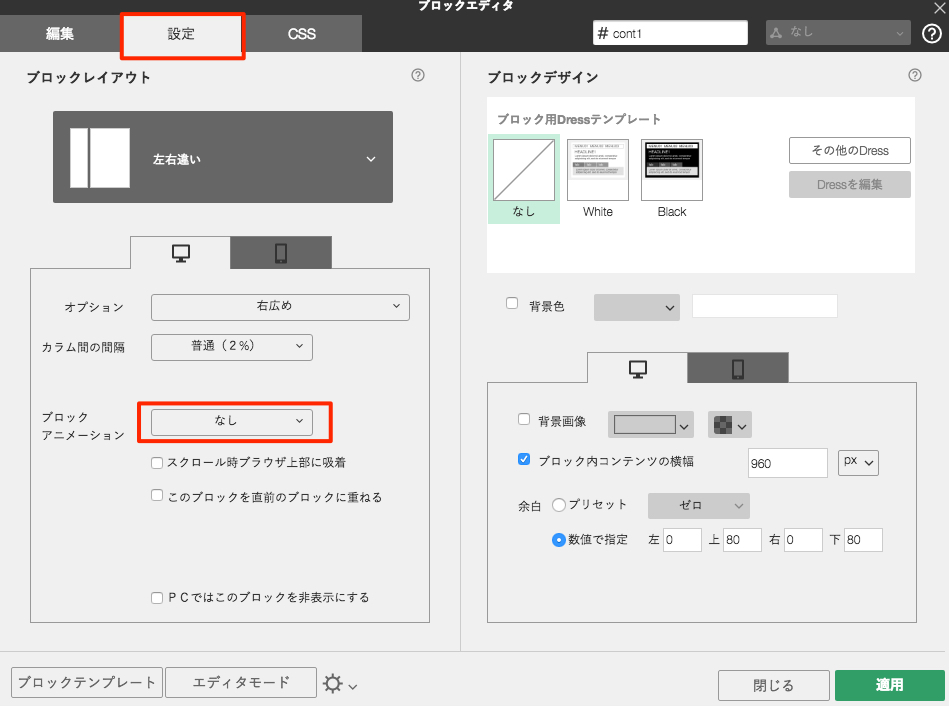Toggle the 背景色 checkbox

[512, 303]
